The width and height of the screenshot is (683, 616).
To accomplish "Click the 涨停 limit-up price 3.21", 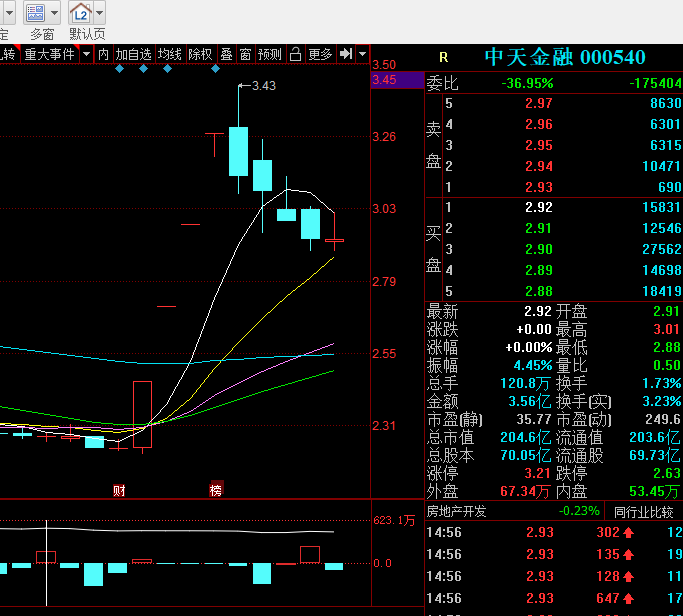I will pyautogui.click(x=538, y=474).
